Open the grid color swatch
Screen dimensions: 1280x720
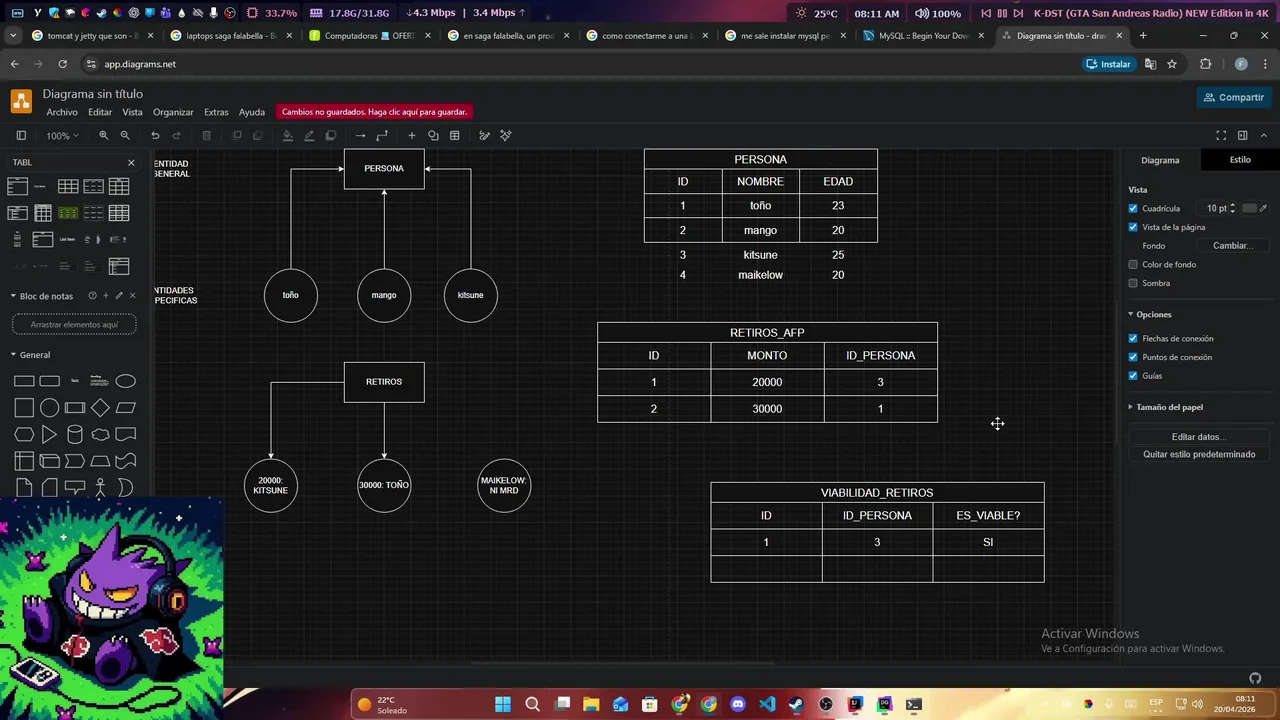pos(1249,208)
